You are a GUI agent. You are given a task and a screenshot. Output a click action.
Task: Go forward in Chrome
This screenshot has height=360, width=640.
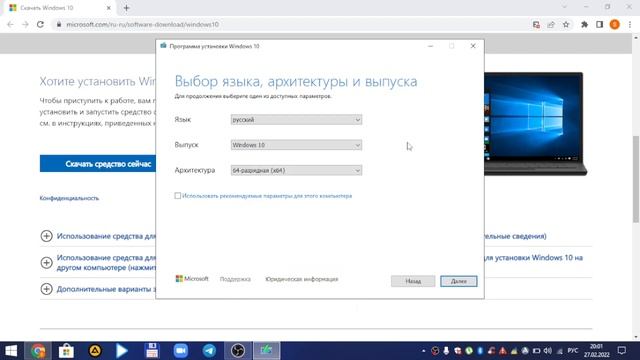[x=25, y=24]
